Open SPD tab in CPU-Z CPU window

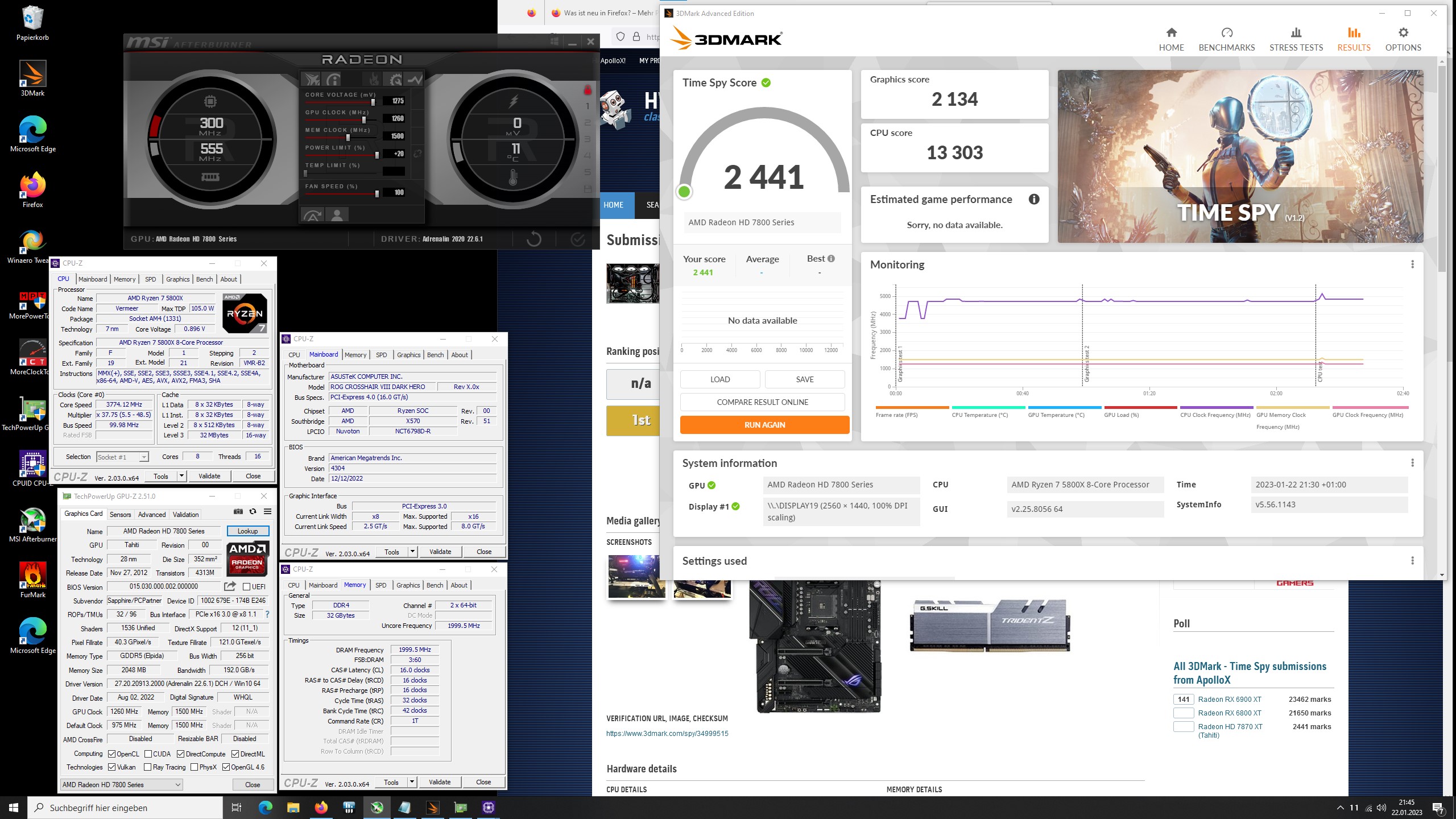pyautogui.click(x=150, y=279)
